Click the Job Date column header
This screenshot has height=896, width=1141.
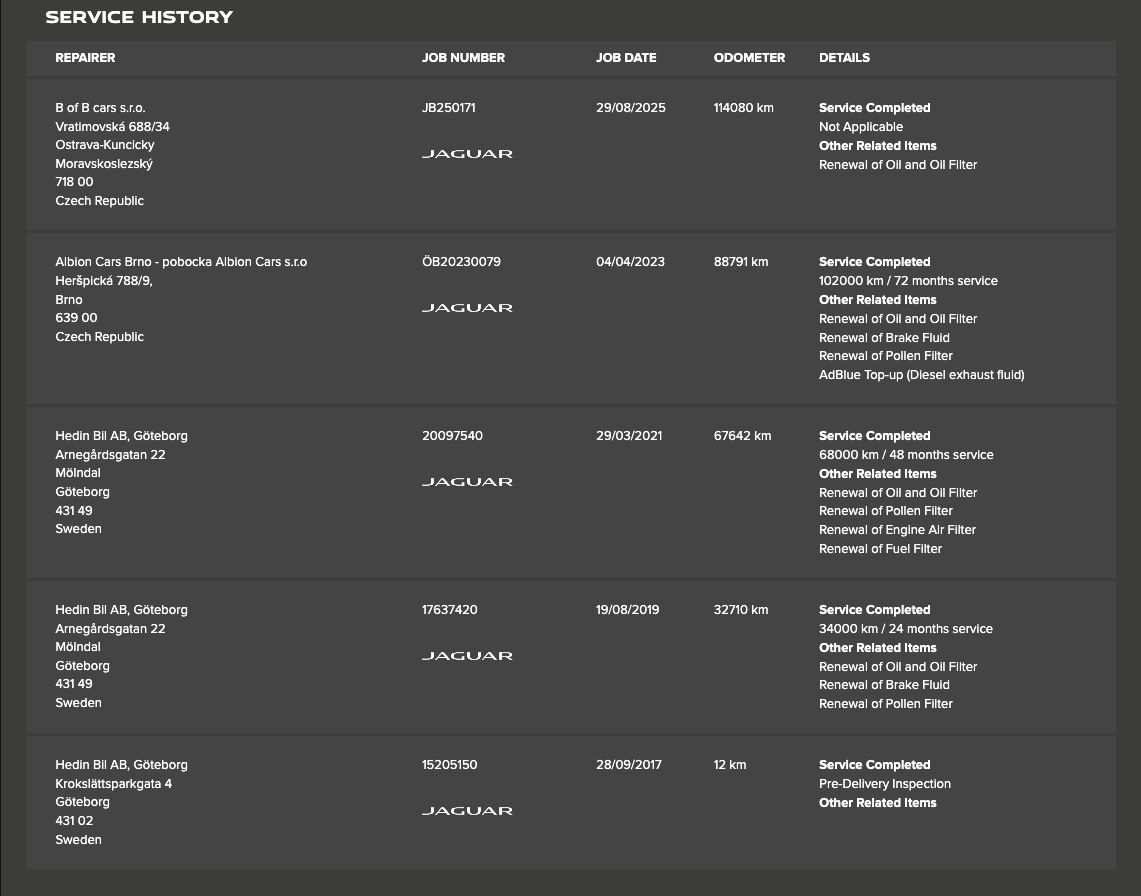coord(626,58)
